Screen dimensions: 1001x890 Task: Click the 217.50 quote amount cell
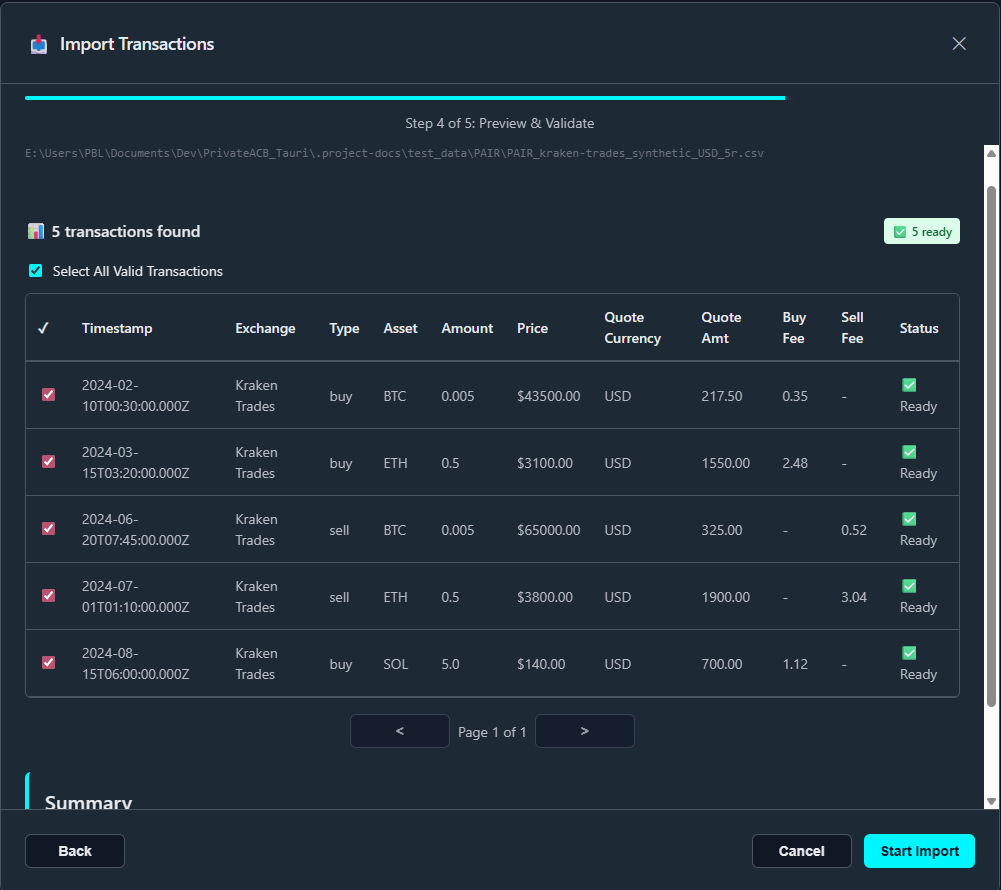tap(721, 396)
